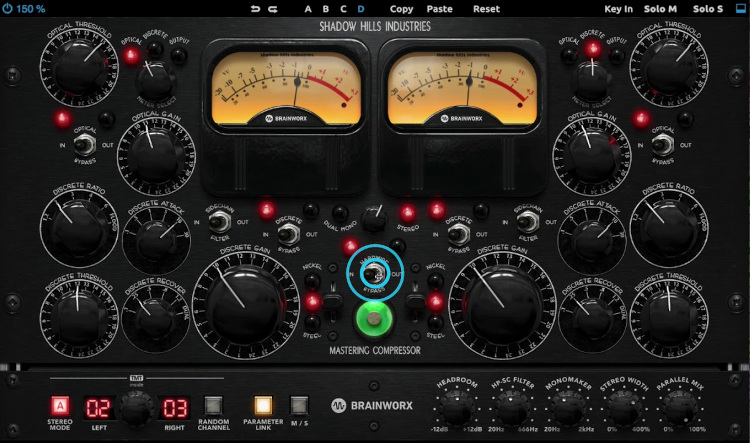Toggle the Parameter Link button
The width and height of the screenshot is (750, 443).
(x=263, y=406)
